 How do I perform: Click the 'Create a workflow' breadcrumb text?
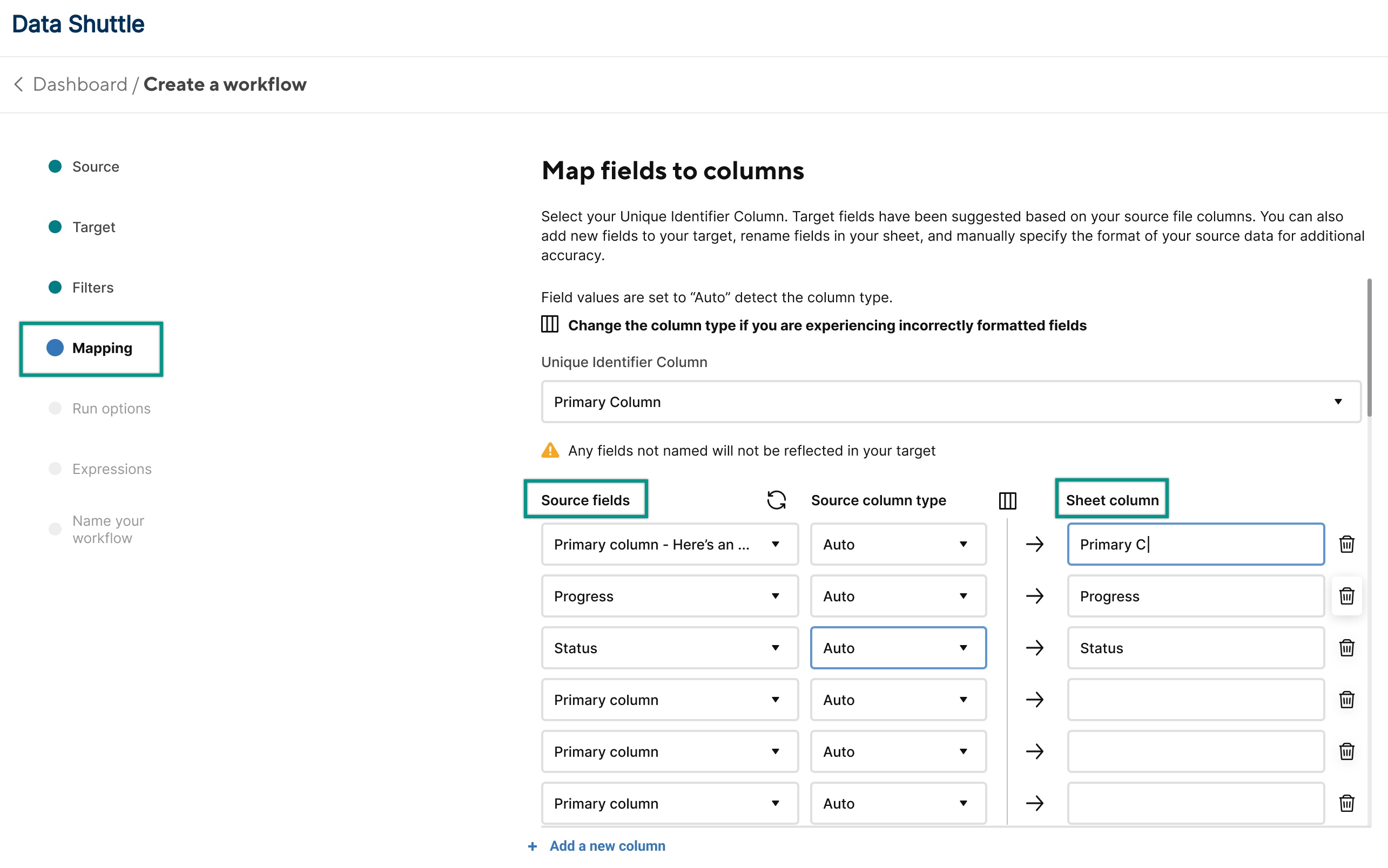[225, 84]
